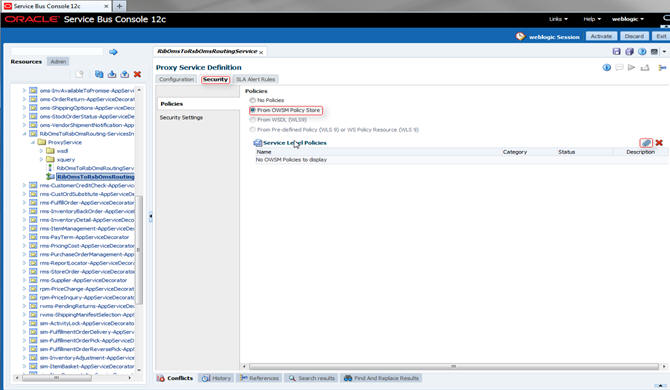The image size is (670, 390).
Task: Click the weblogic Session clock icon
Action: click(520, 36)
